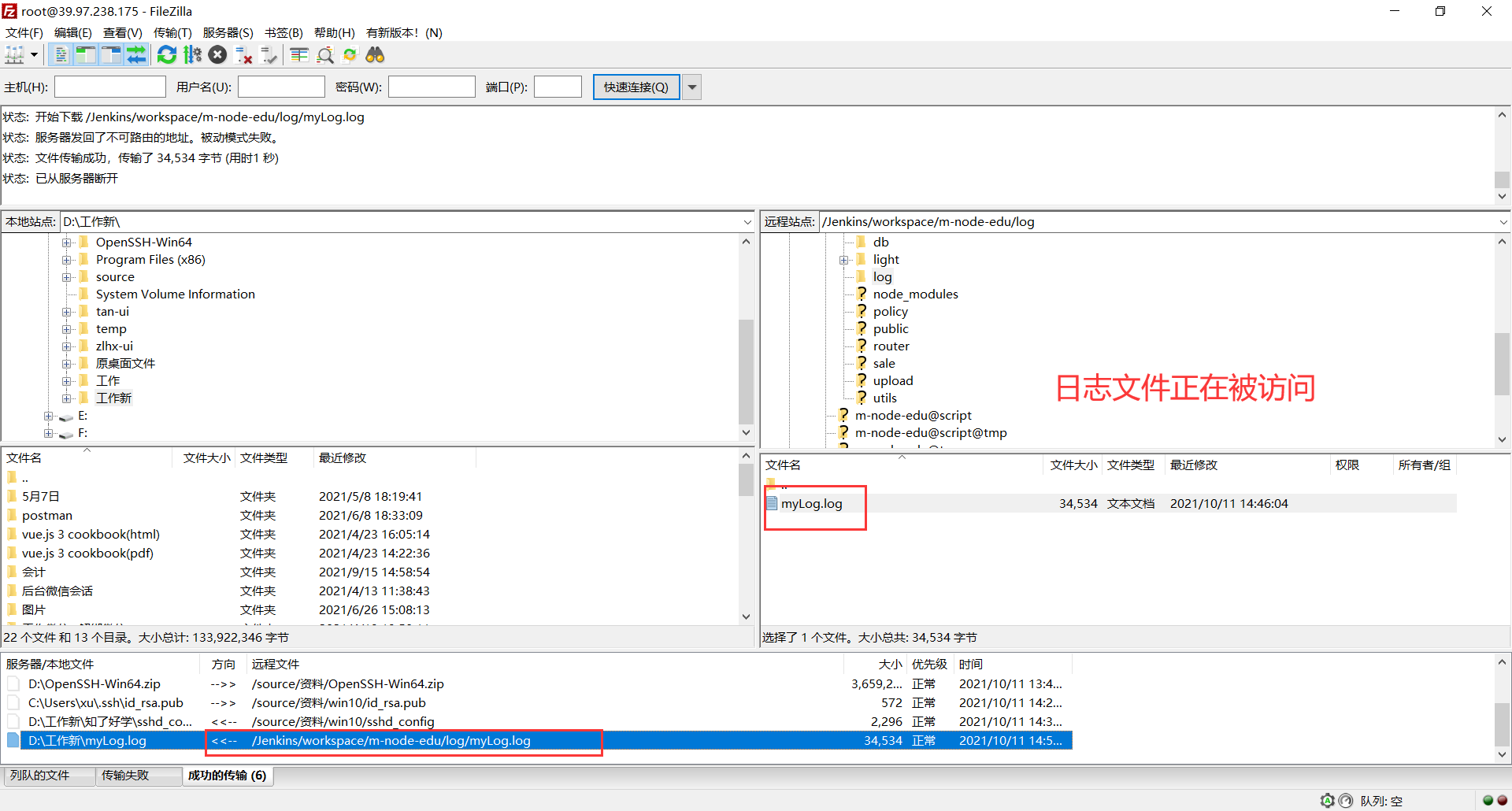
Task: Disconnect from the current server
Action: [244, 55]
